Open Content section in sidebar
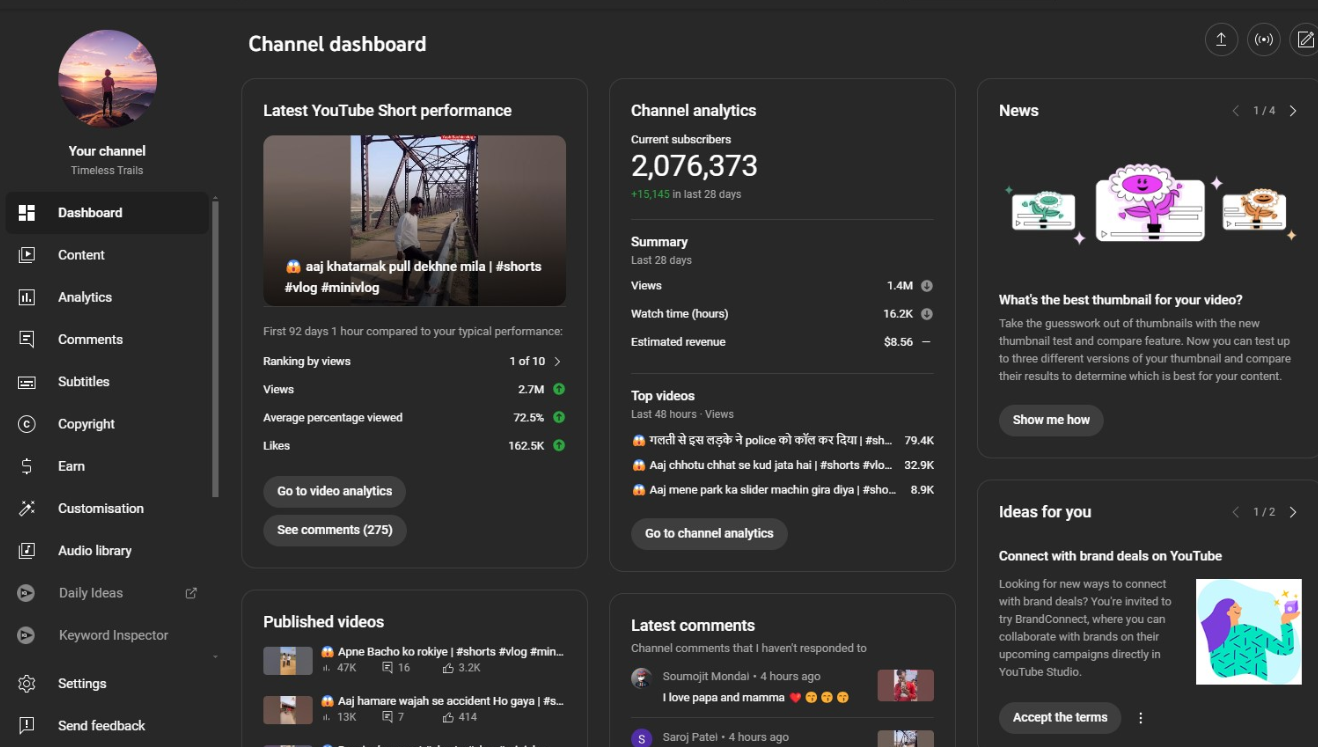Screen dimensions: 1318x747 [107, 255]
